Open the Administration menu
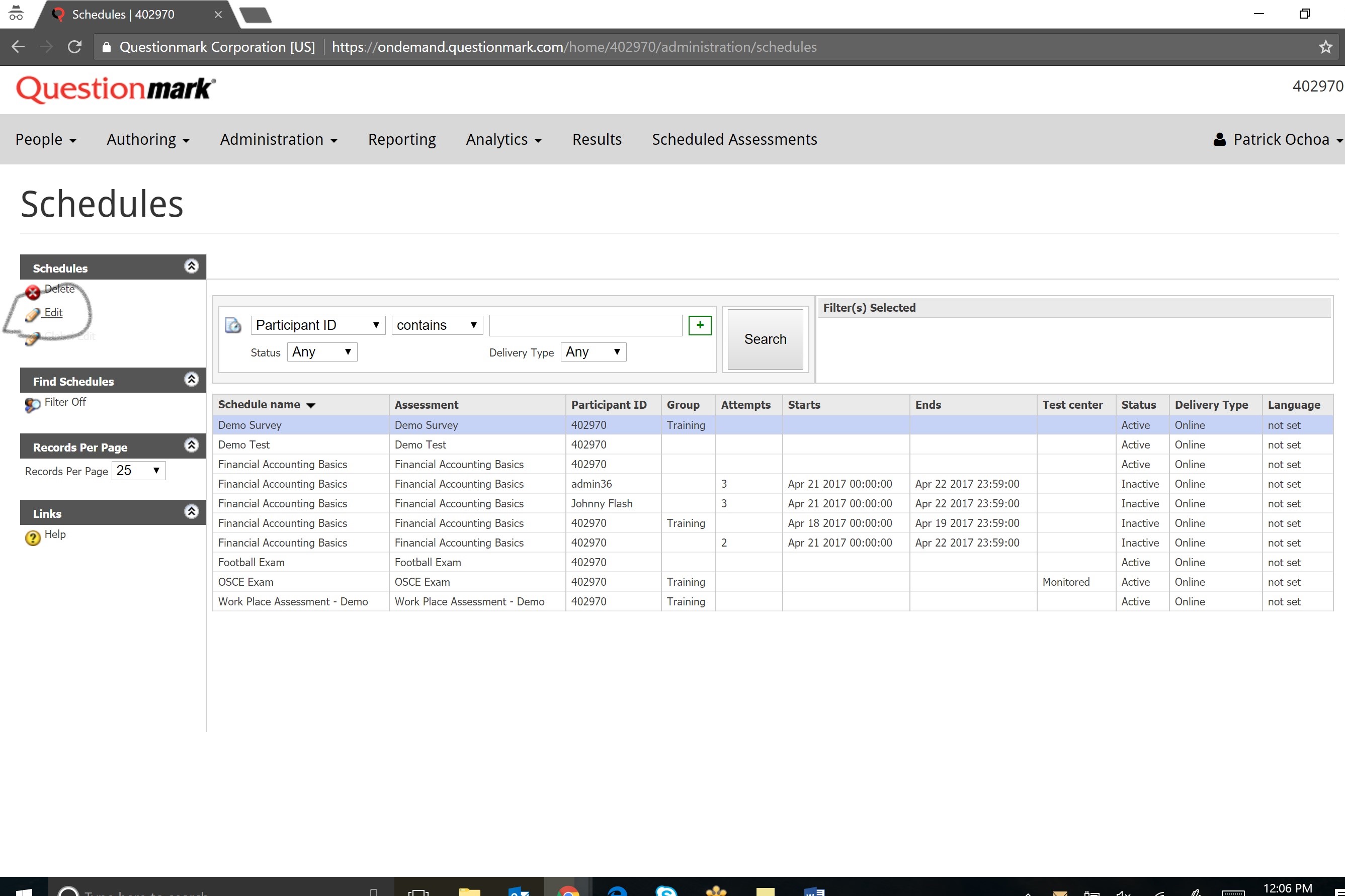 [278, 139]
